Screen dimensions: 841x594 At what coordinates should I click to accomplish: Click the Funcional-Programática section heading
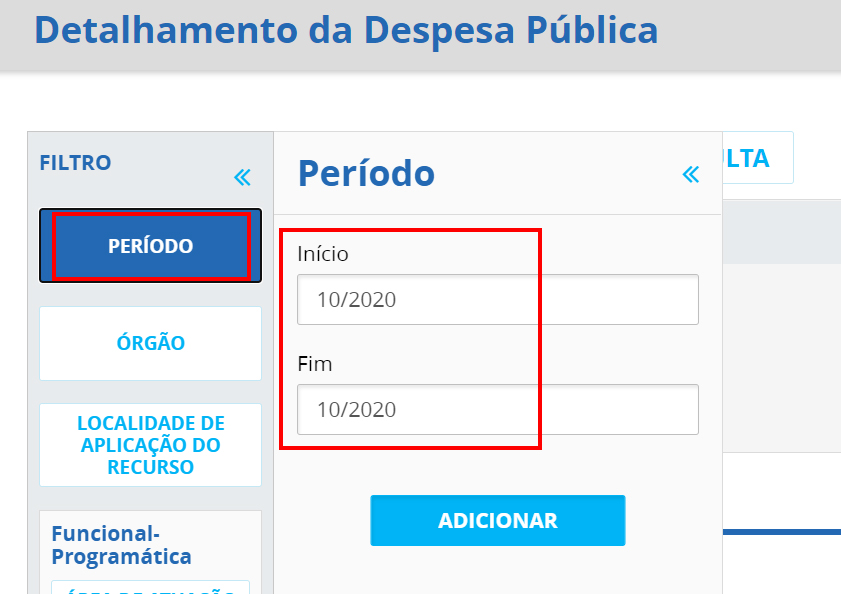[121, 544]
